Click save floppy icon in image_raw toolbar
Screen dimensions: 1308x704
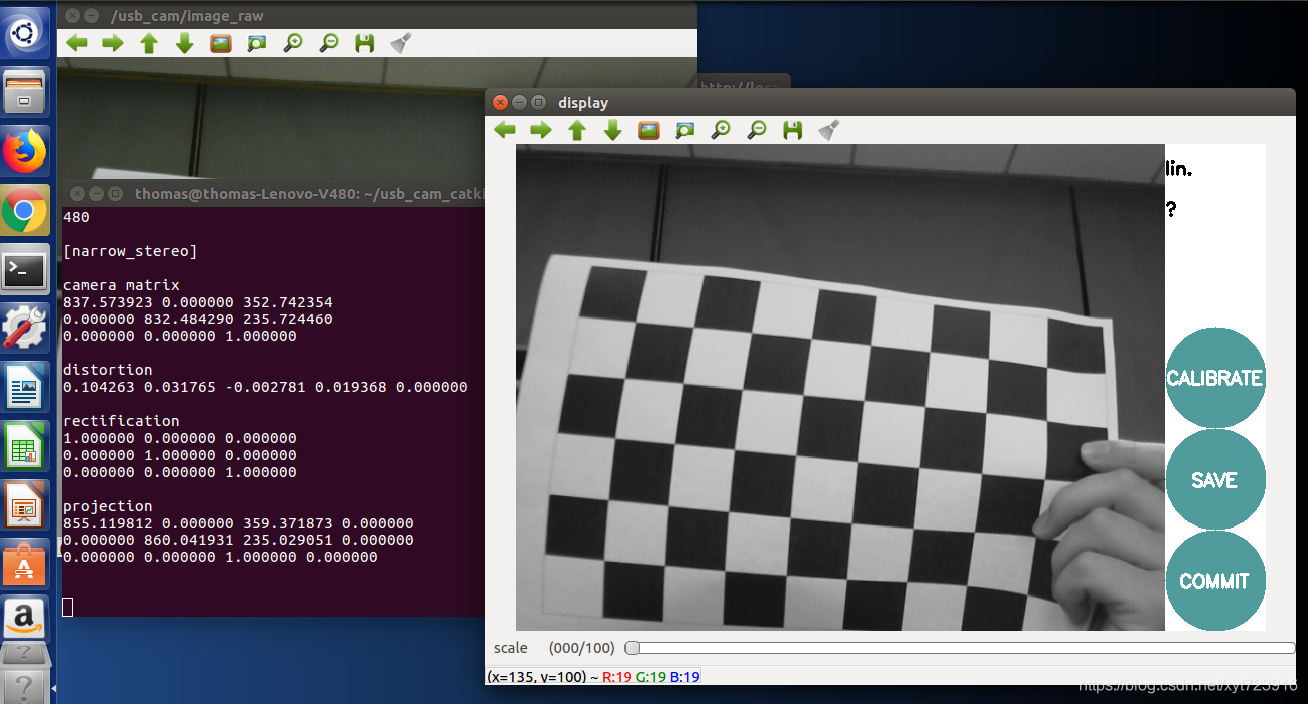pos(365,43)
